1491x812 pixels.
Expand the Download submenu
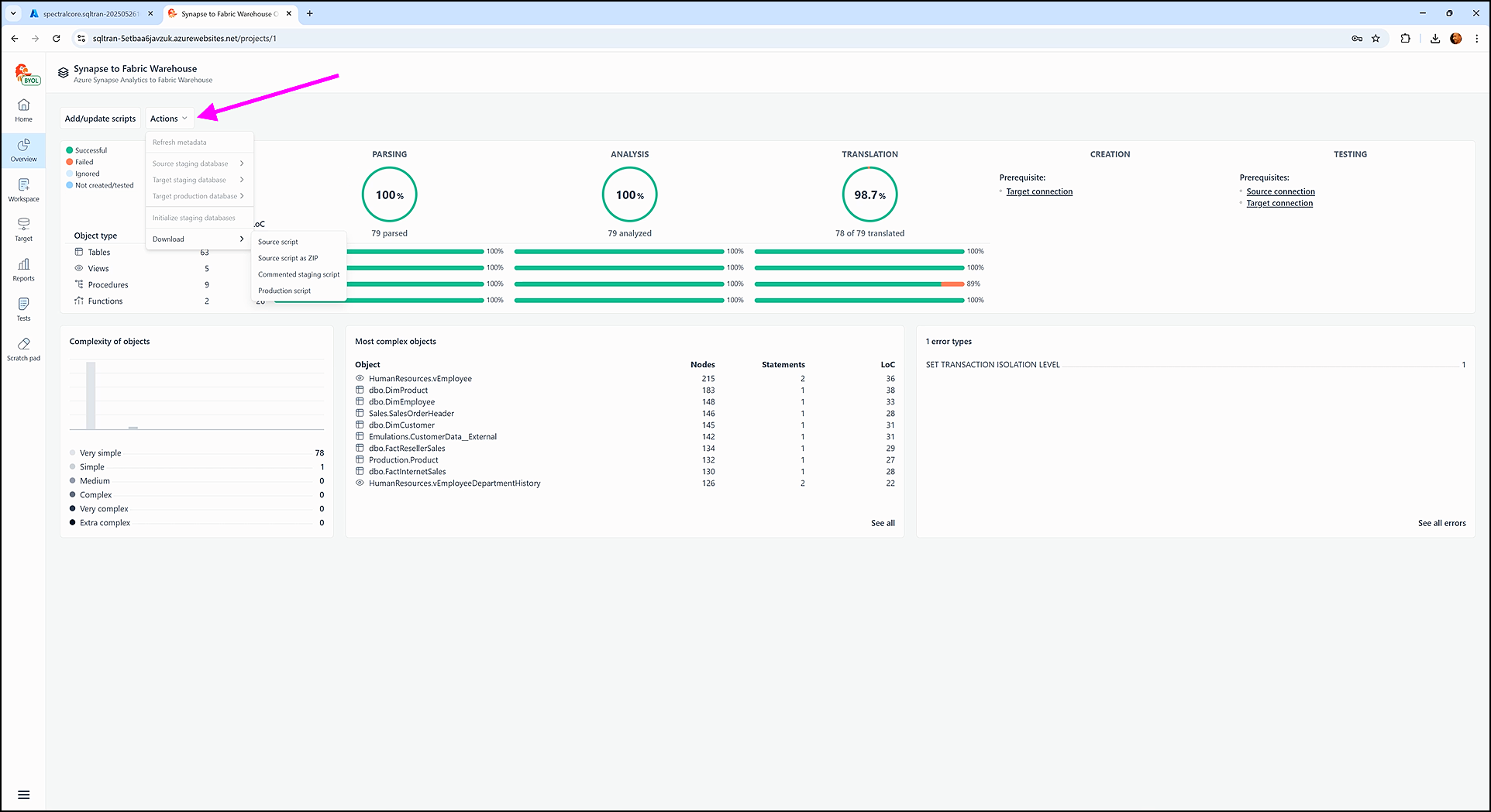click(x=198, y=239)
